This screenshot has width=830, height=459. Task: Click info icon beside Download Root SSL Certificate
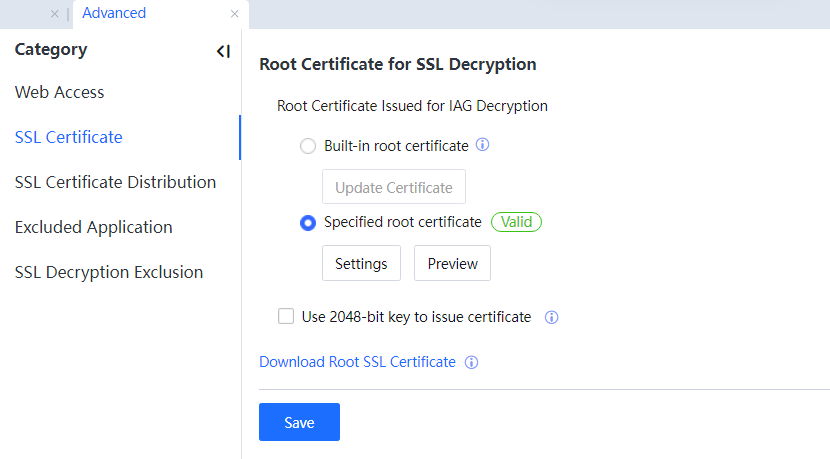point(472,362)
